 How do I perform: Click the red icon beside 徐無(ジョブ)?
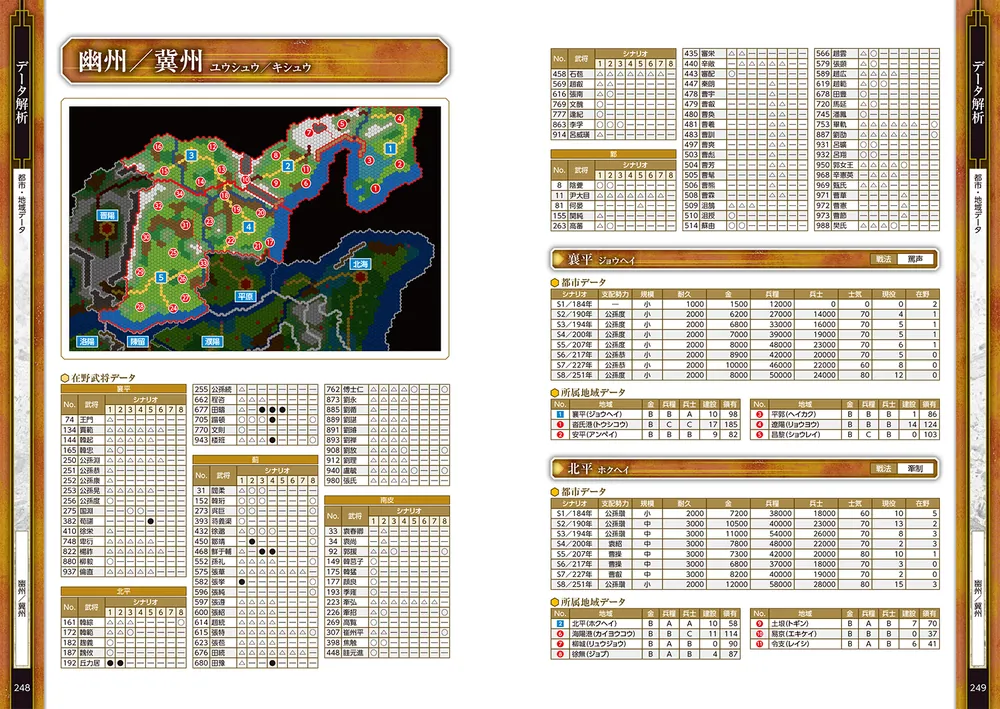point(560,654)
